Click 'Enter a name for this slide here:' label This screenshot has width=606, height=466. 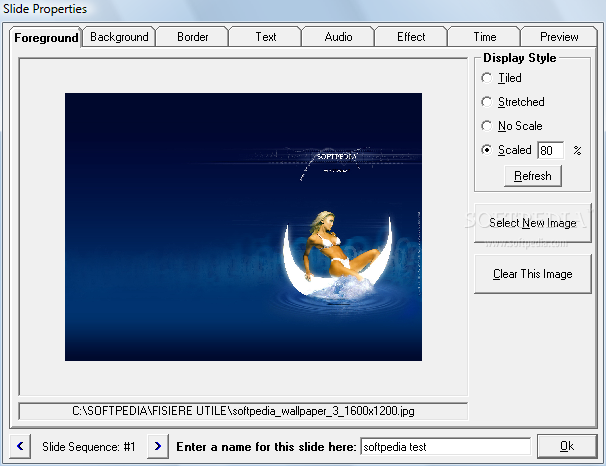(266, 447)
